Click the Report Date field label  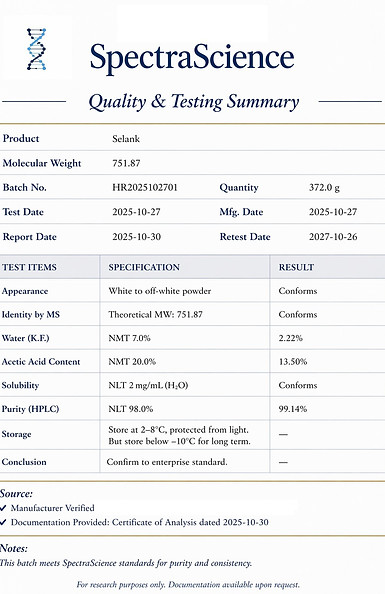point(30,237)
